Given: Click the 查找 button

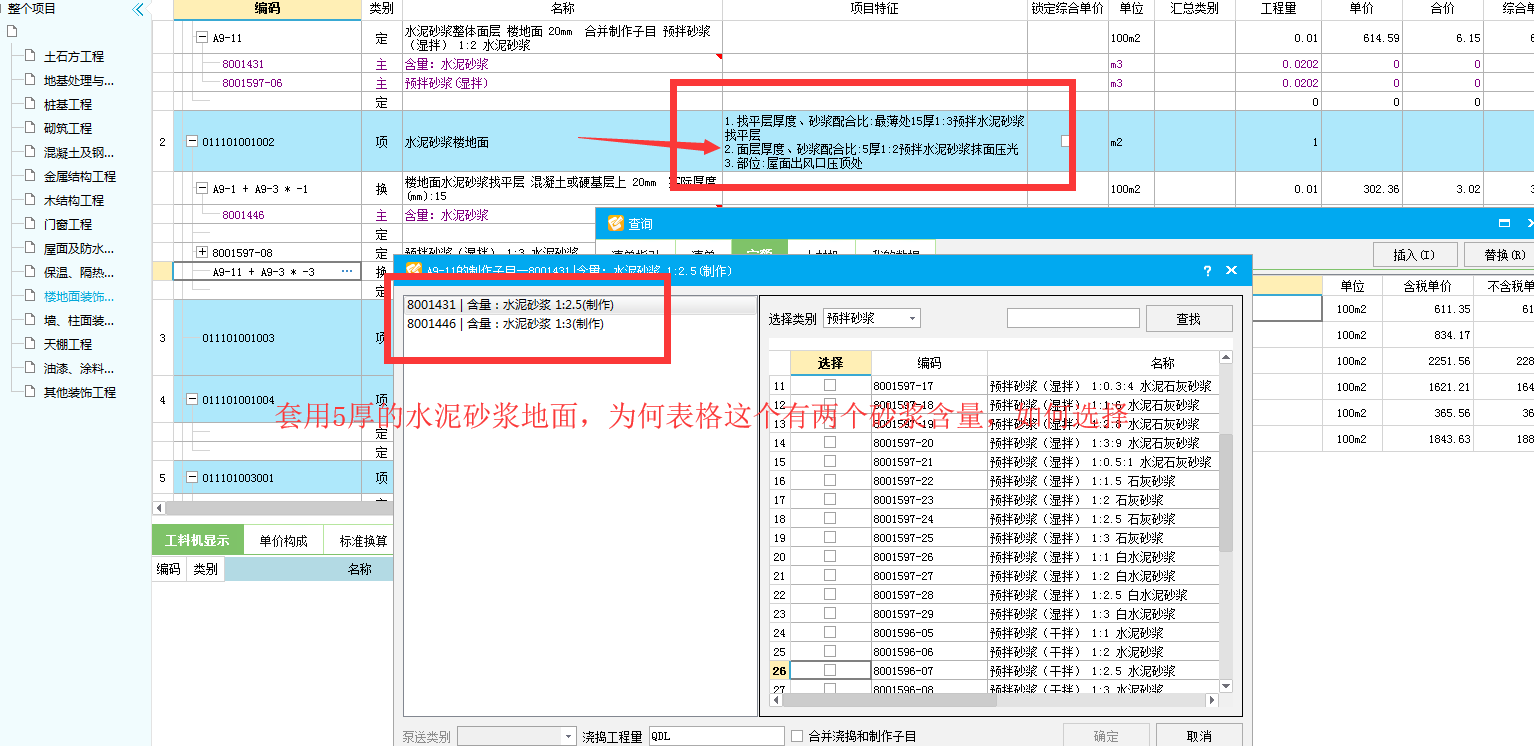Looking at the screenshot, I should pyautogui.click(x=1189, y=319).
